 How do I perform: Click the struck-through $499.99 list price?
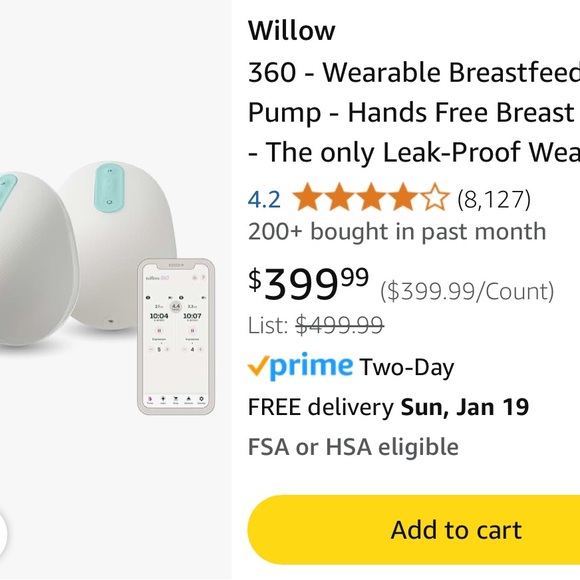339,326
